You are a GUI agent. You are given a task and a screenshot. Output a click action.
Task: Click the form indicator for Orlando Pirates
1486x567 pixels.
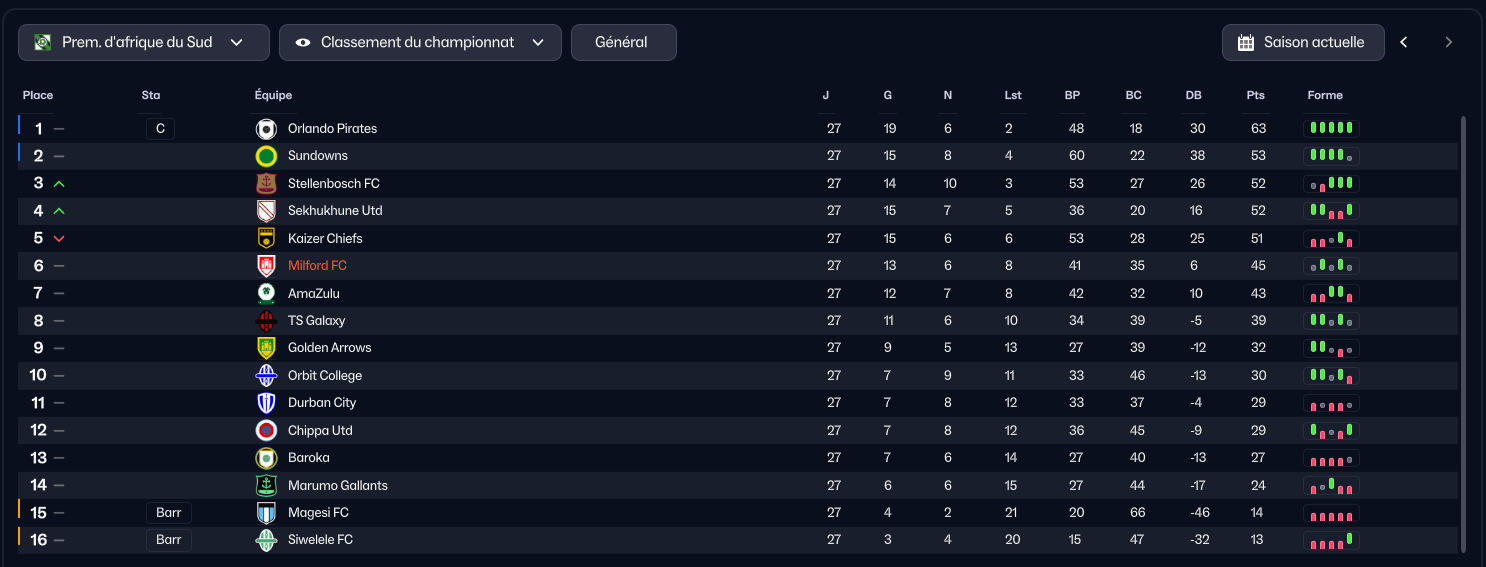pyautogui.click(x=1331, y=129)
